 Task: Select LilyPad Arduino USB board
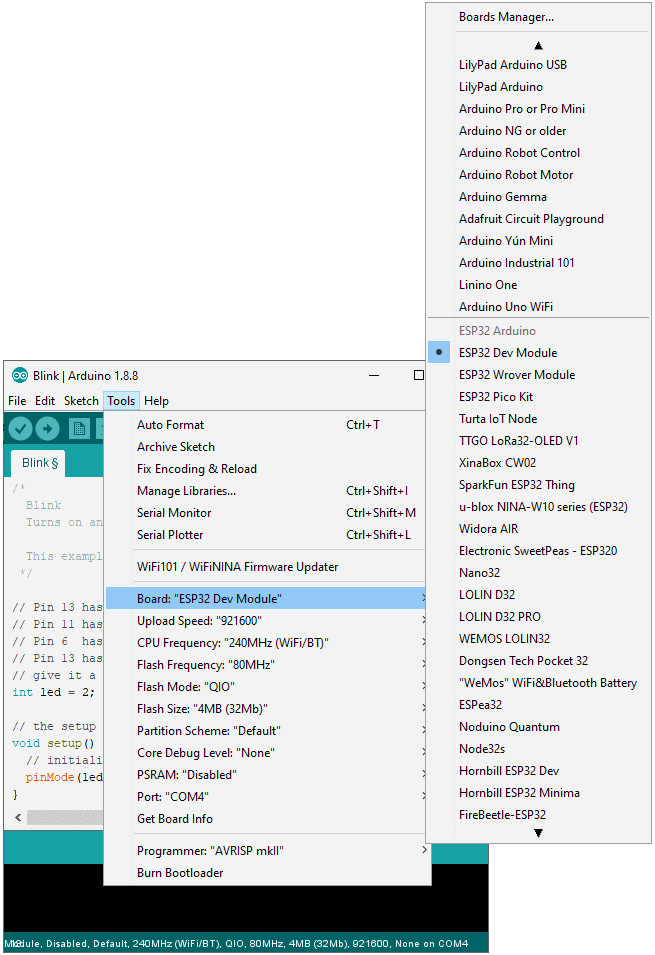click(539, 65)
